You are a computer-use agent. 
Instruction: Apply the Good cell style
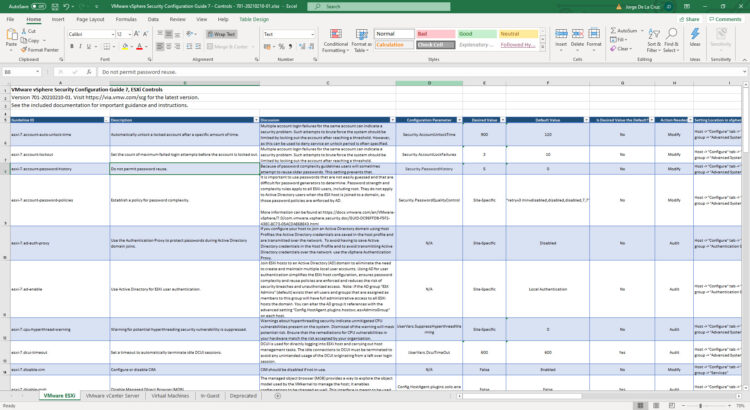click(477, 34)
